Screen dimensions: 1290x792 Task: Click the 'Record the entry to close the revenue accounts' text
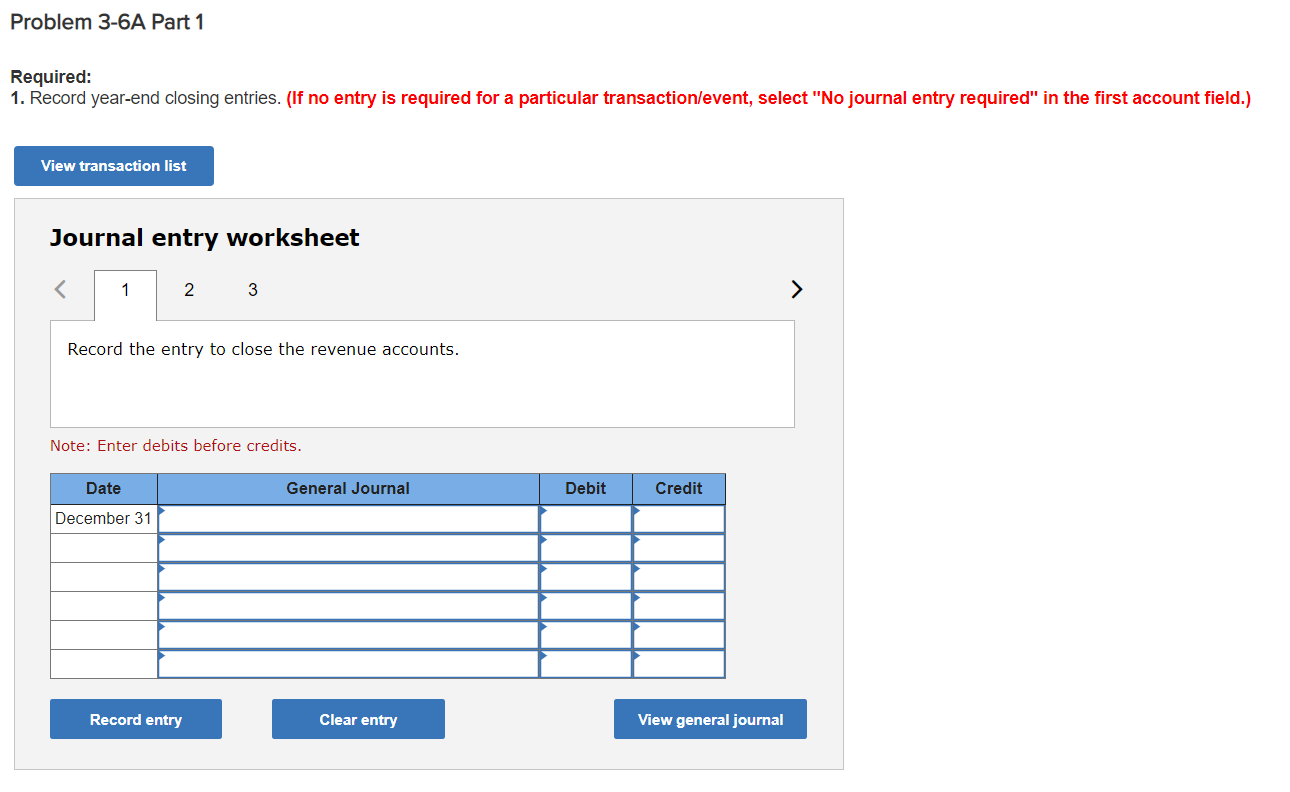click(x=263, y=349)
